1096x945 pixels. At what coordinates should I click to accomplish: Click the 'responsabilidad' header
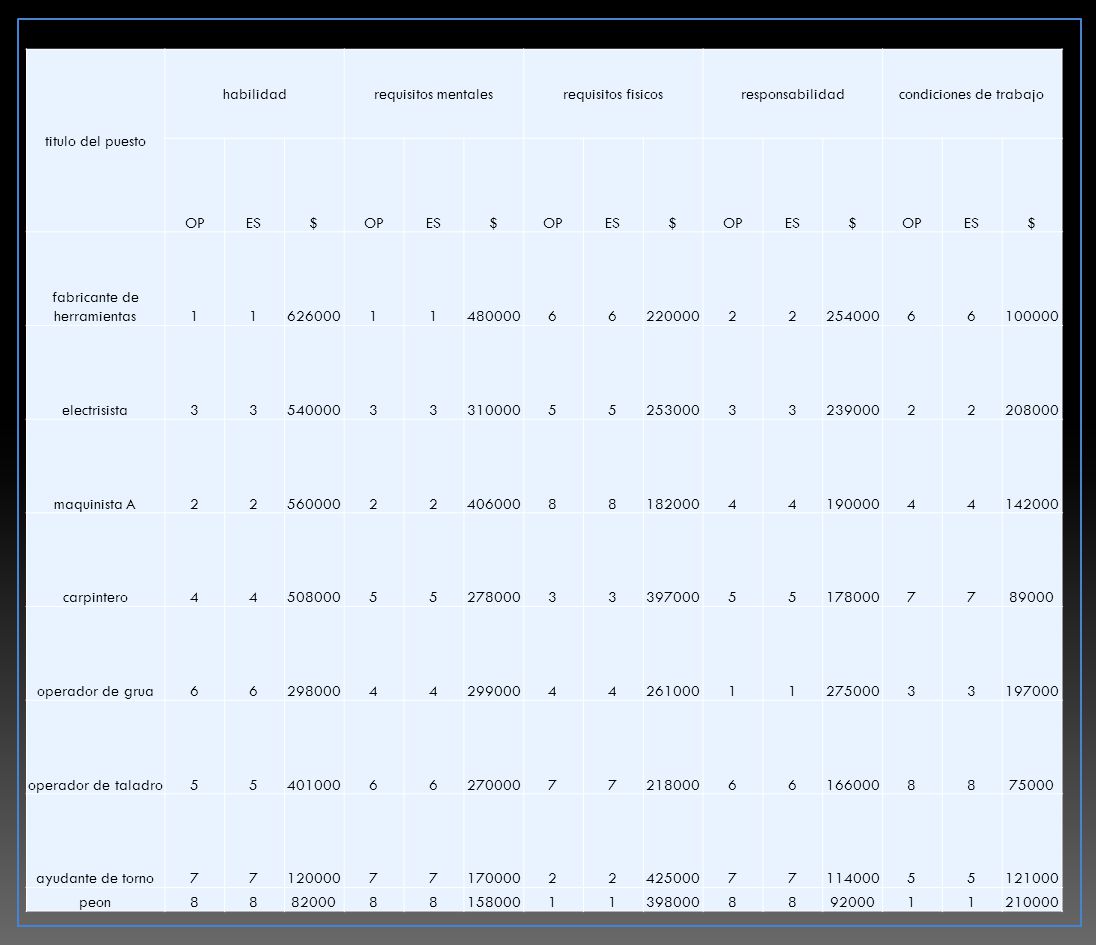[x=793, y=94]
